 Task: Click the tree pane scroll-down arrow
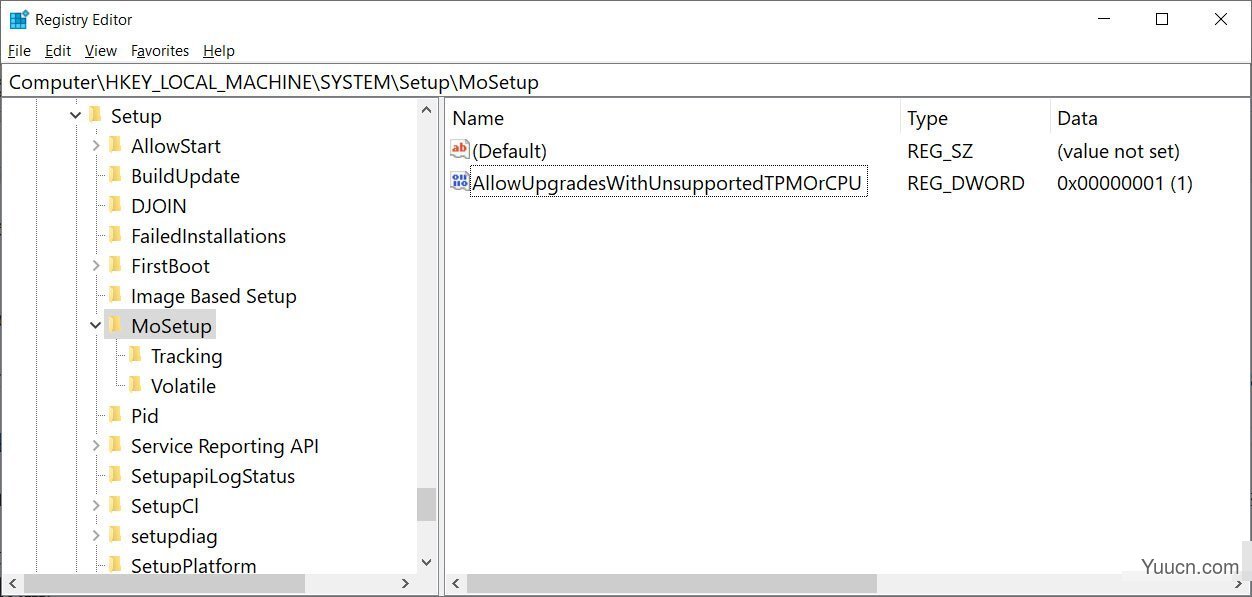point(427,563)
